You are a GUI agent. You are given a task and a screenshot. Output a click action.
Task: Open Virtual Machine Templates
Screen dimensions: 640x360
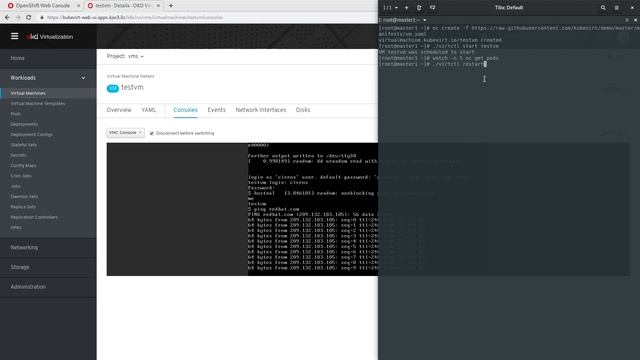pyautogui.click(x=38, y=104)
